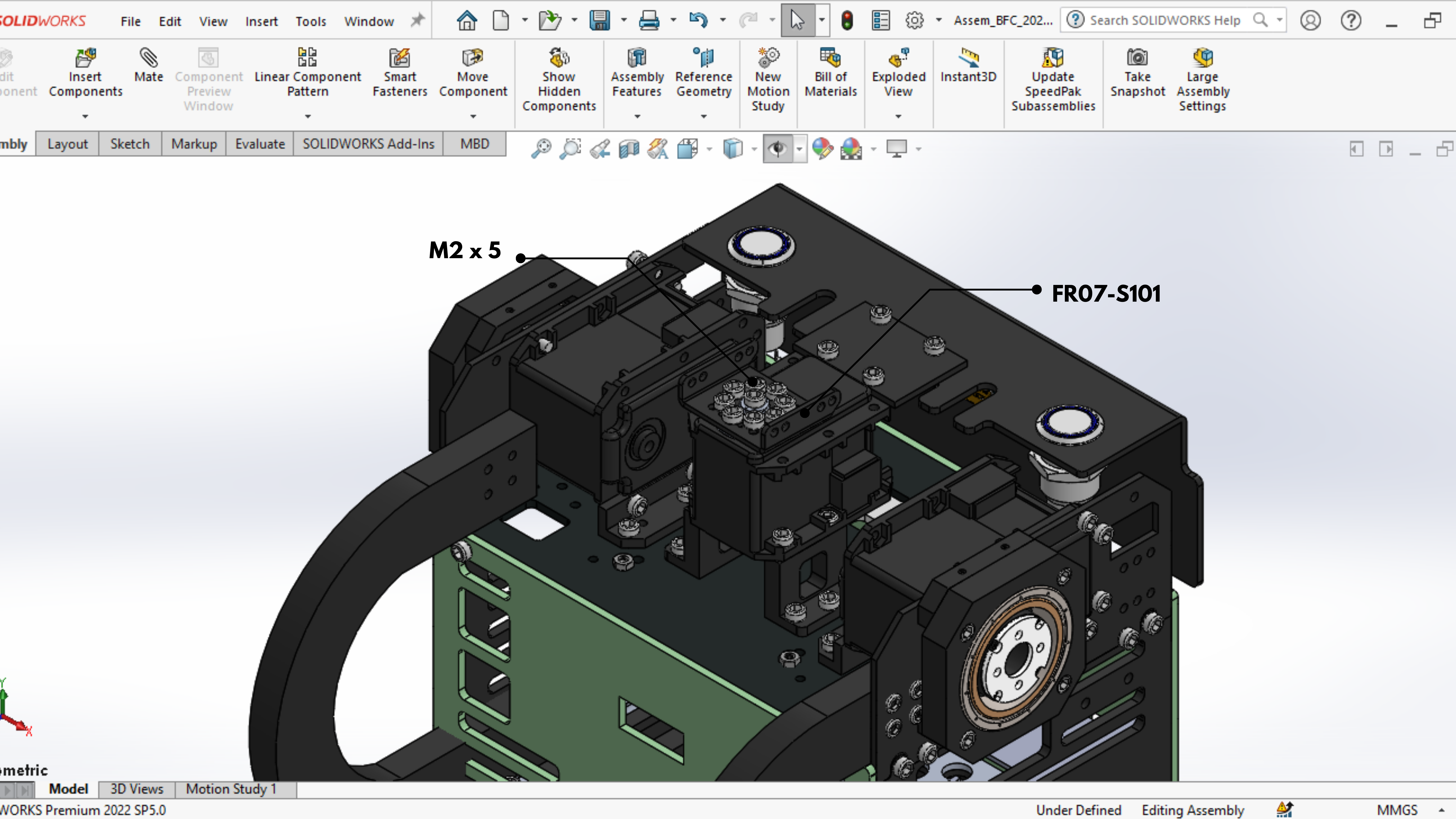The image size is (1456, 819).
Task: Switch to the 3D Views tab
Action: point(137,789)
